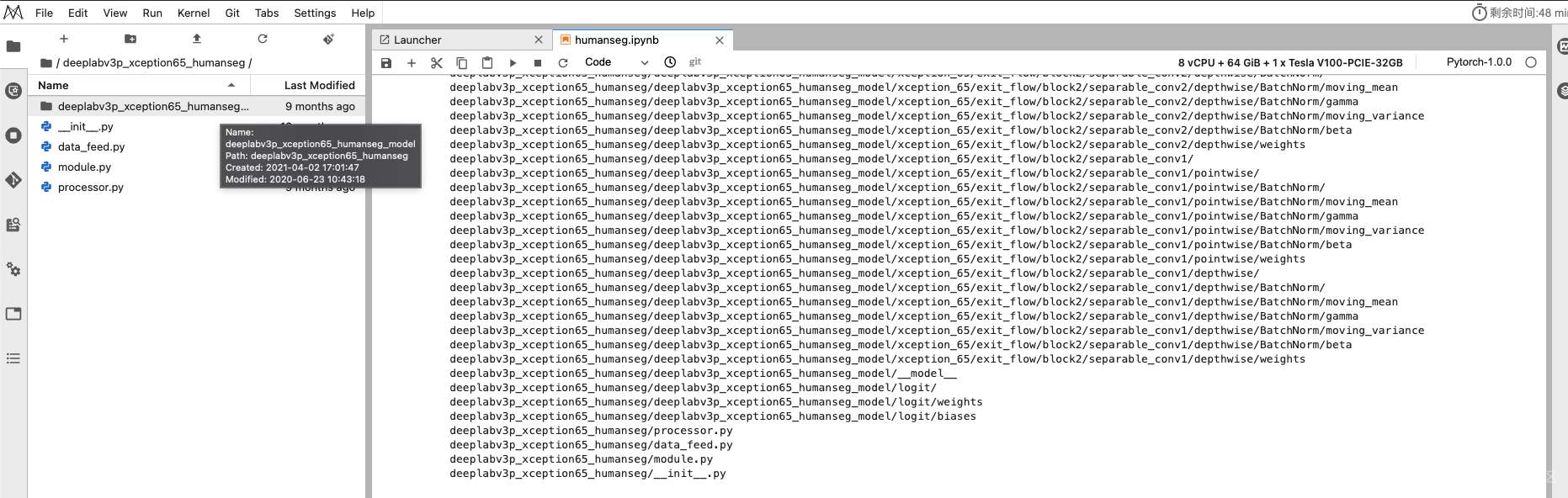Open the file browser sidebar folder icon
This screenshot has width=1568, height=498.
13,46
